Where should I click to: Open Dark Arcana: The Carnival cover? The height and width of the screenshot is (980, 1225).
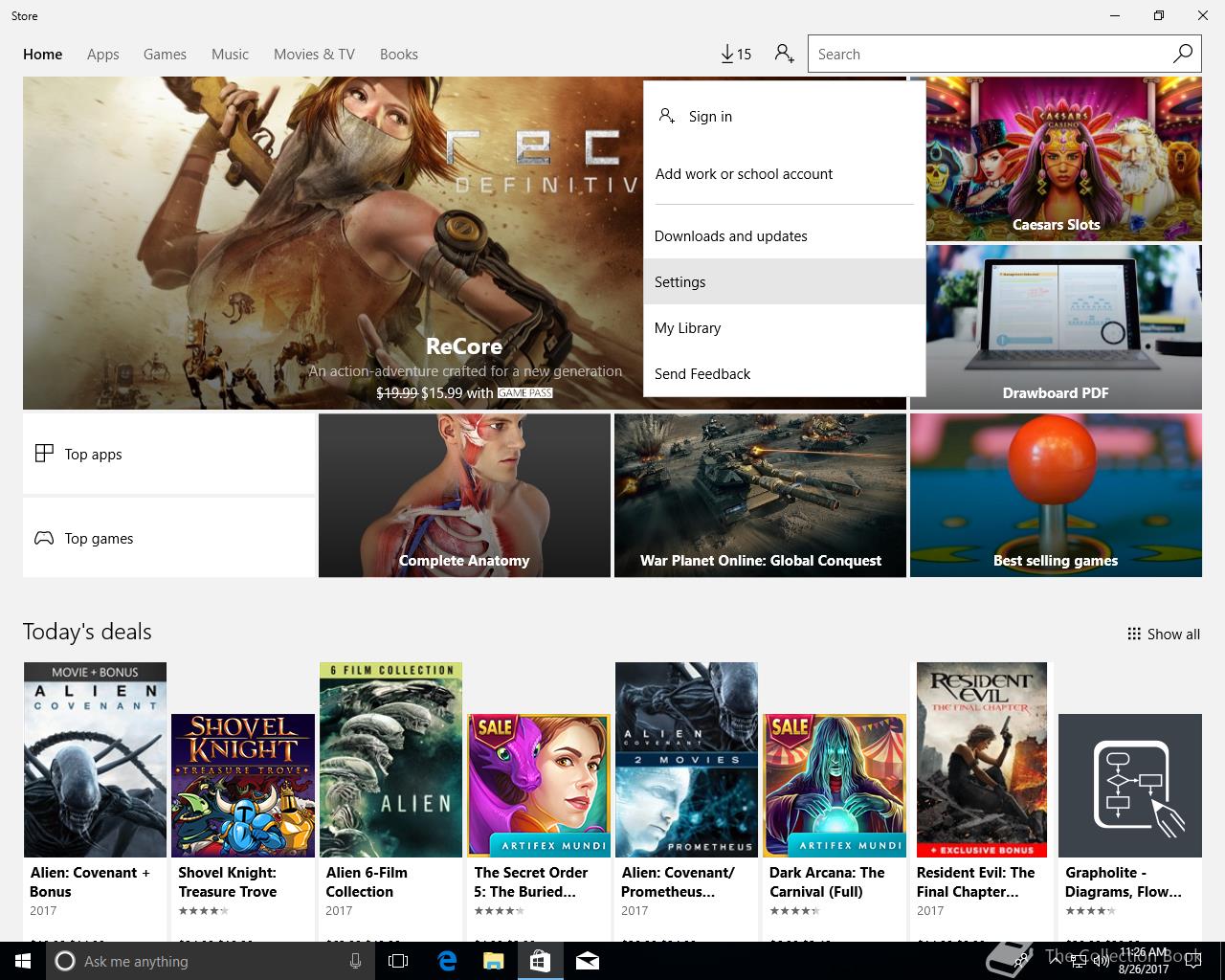coord(835,785)
